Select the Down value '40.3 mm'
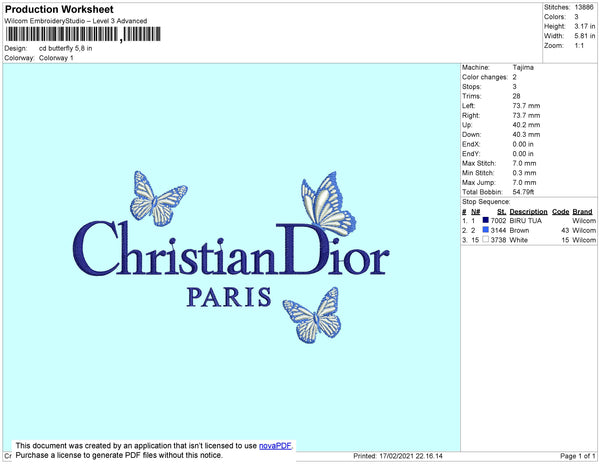Viewport: 600px width, 464px height. 526,134
